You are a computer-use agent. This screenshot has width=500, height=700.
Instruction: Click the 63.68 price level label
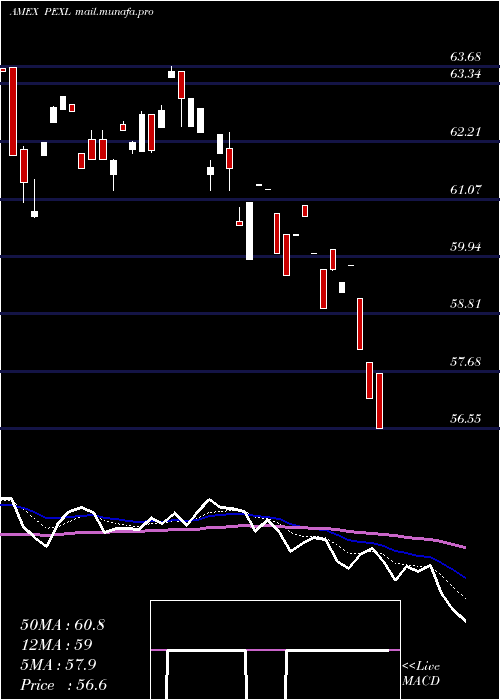pos(466,57)
